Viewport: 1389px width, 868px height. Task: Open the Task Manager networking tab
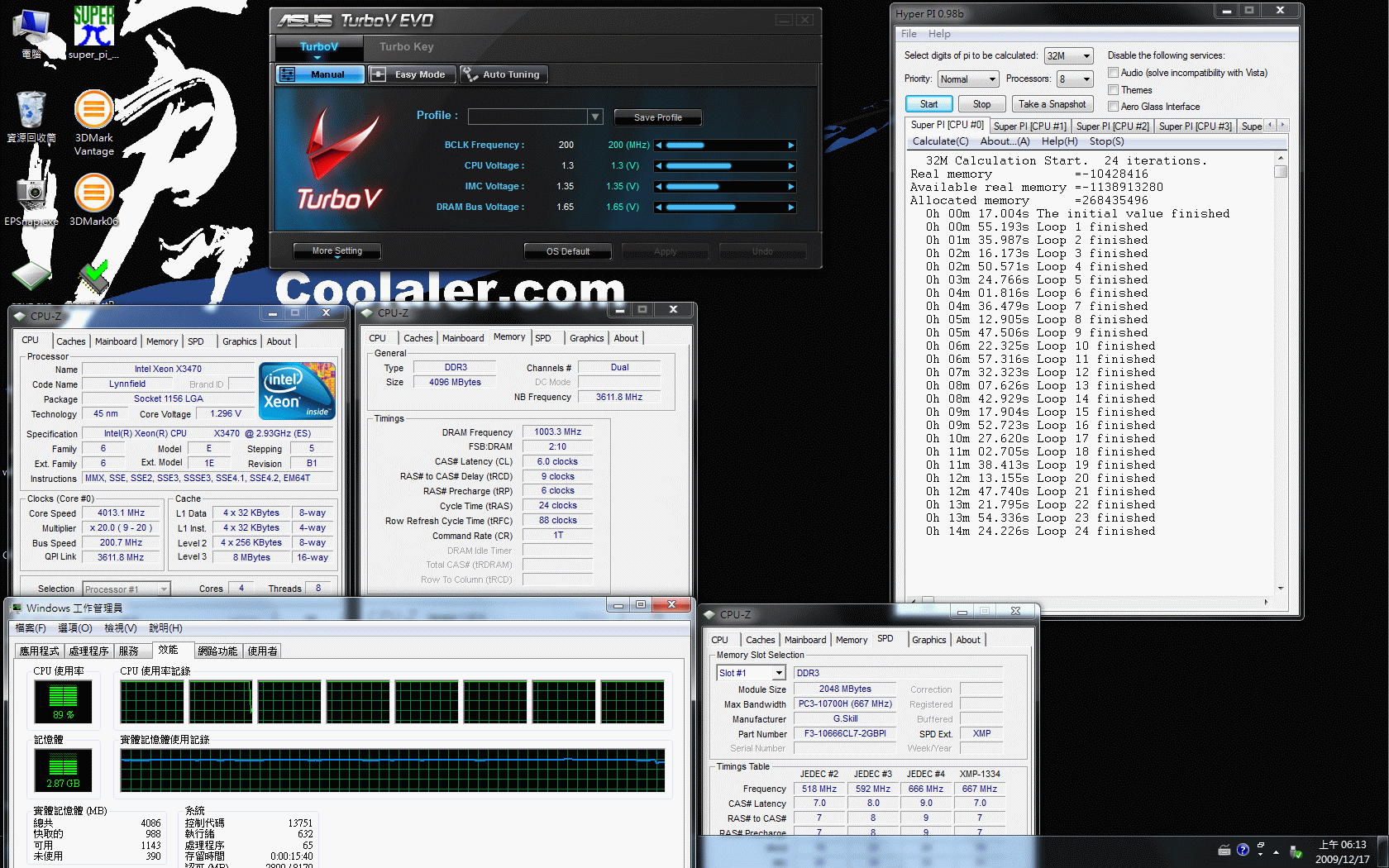217,651
